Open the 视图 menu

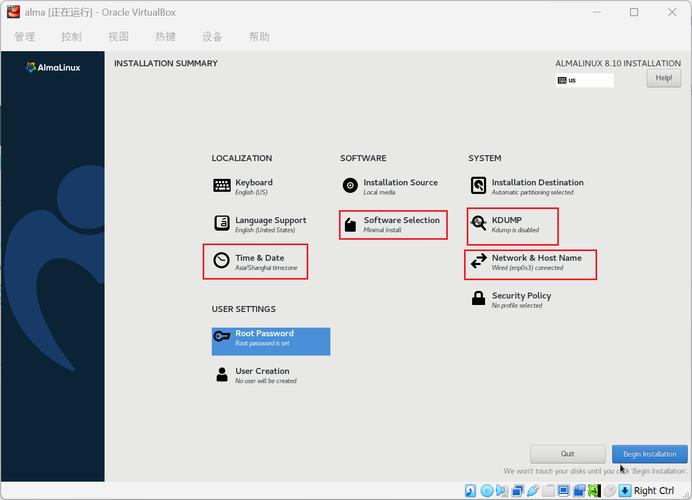[x=118, y=37]
